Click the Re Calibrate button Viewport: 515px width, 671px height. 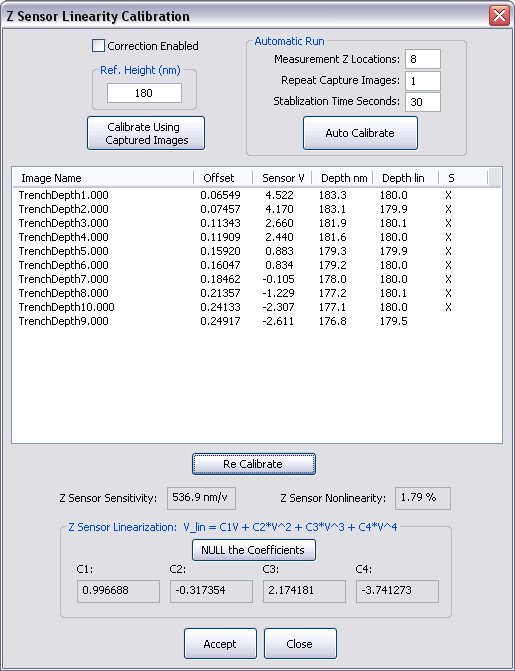tap(254, 464)
